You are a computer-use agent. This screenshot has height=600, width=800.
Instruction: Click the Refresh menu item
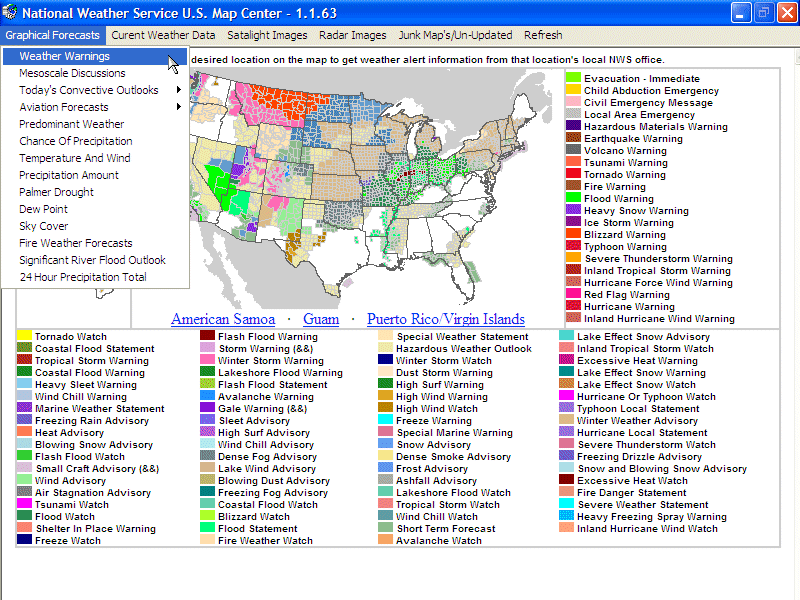point(543,35)
